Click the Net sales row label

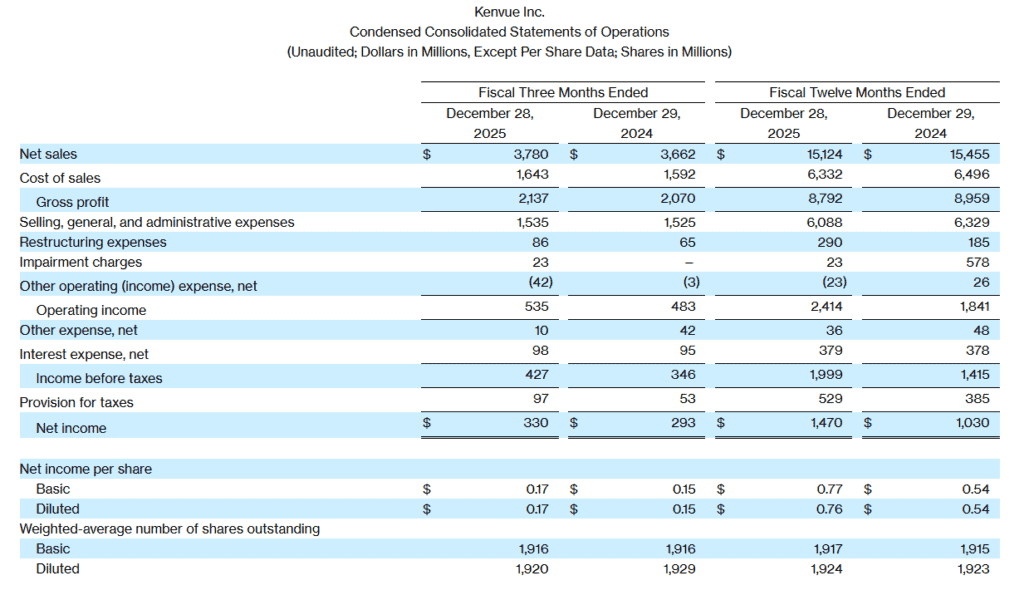(48, 154)
